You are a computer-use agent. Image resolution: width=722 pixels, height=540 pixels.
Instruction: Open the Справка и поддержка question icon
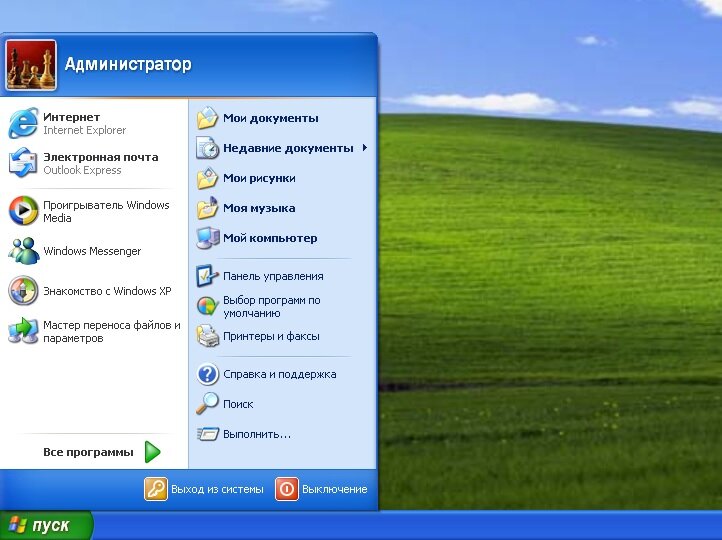pos(208,374)
